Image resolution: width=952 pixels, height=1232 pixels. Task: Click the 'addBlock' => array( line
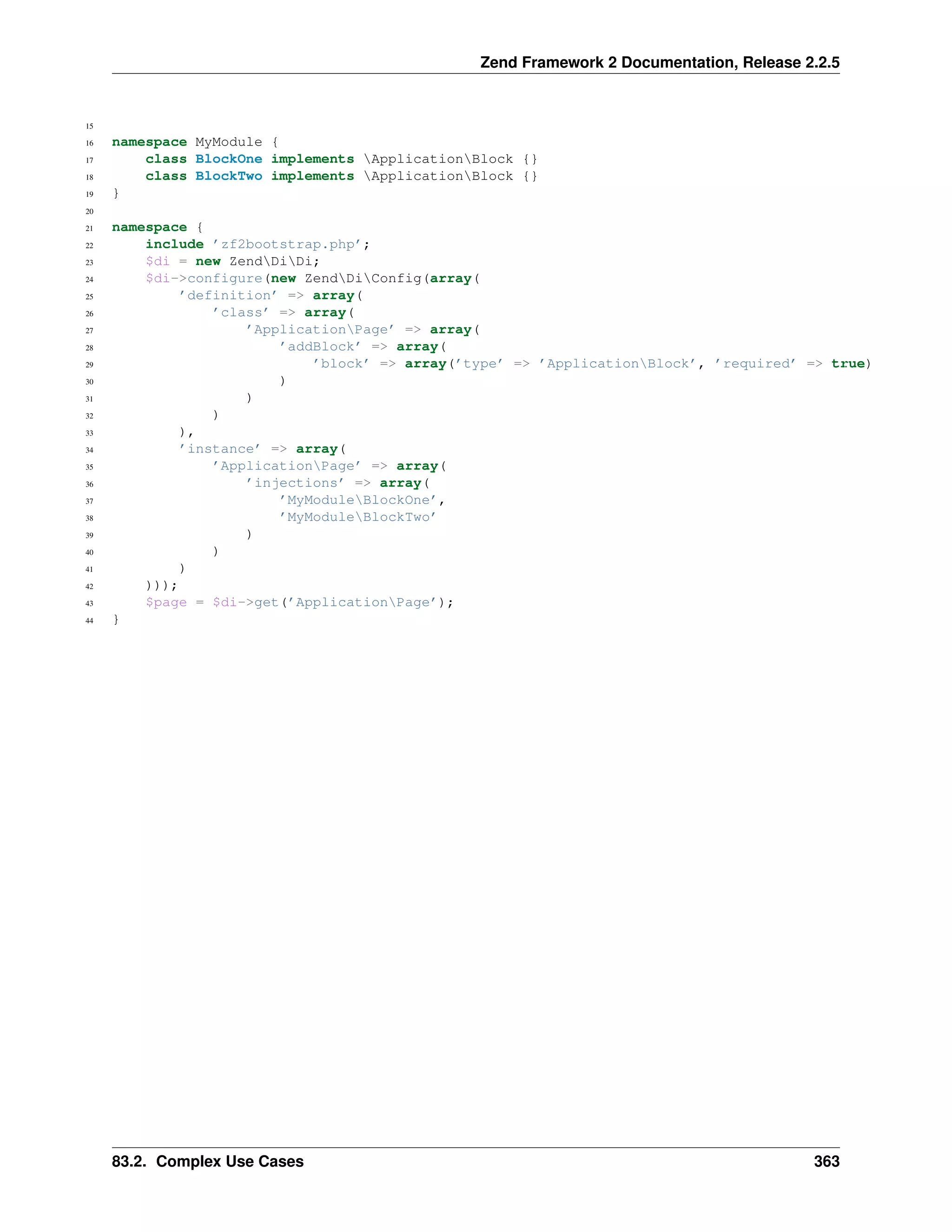coord(363,346)
